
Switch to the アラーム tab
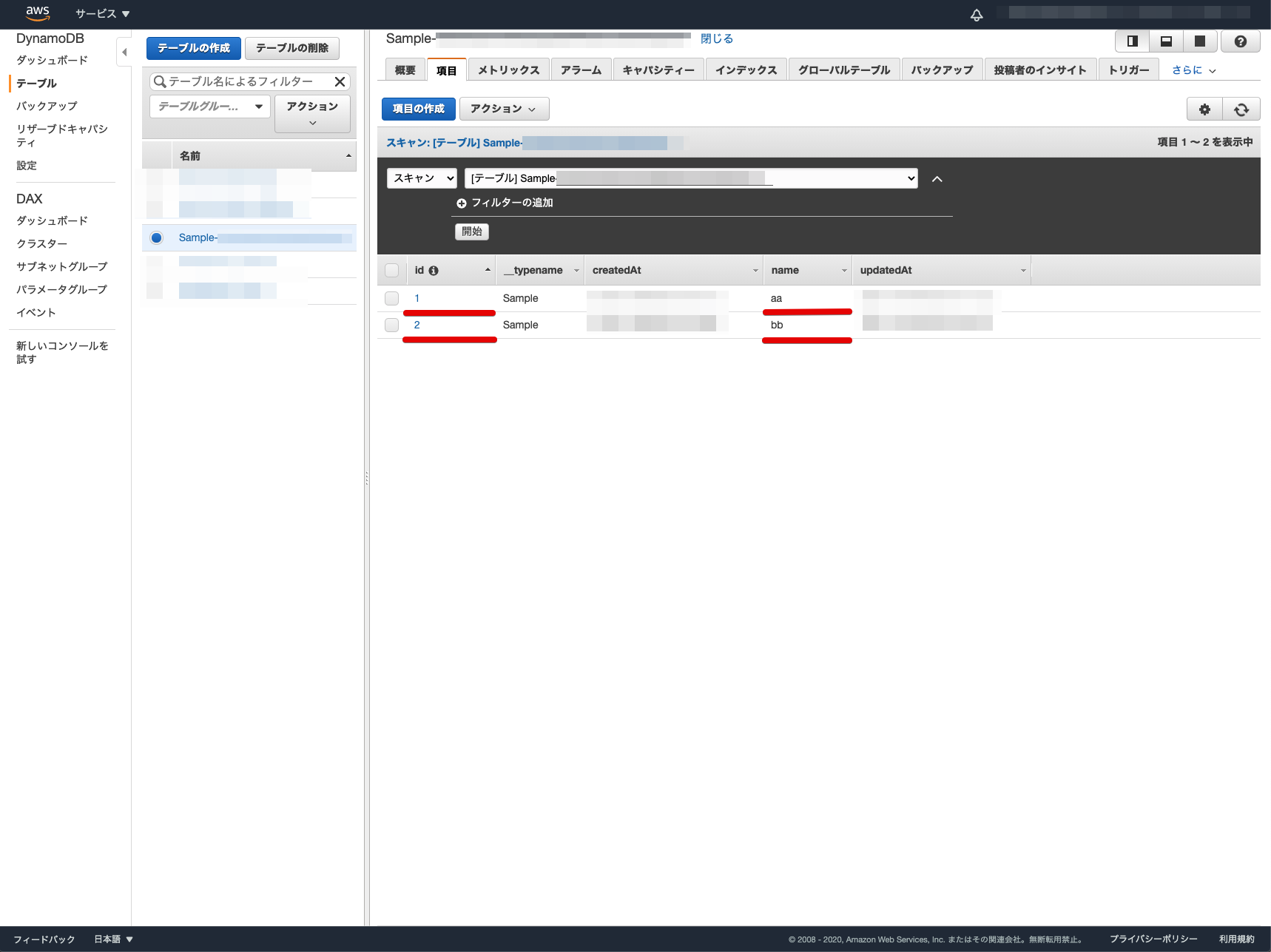pos(581,70)
